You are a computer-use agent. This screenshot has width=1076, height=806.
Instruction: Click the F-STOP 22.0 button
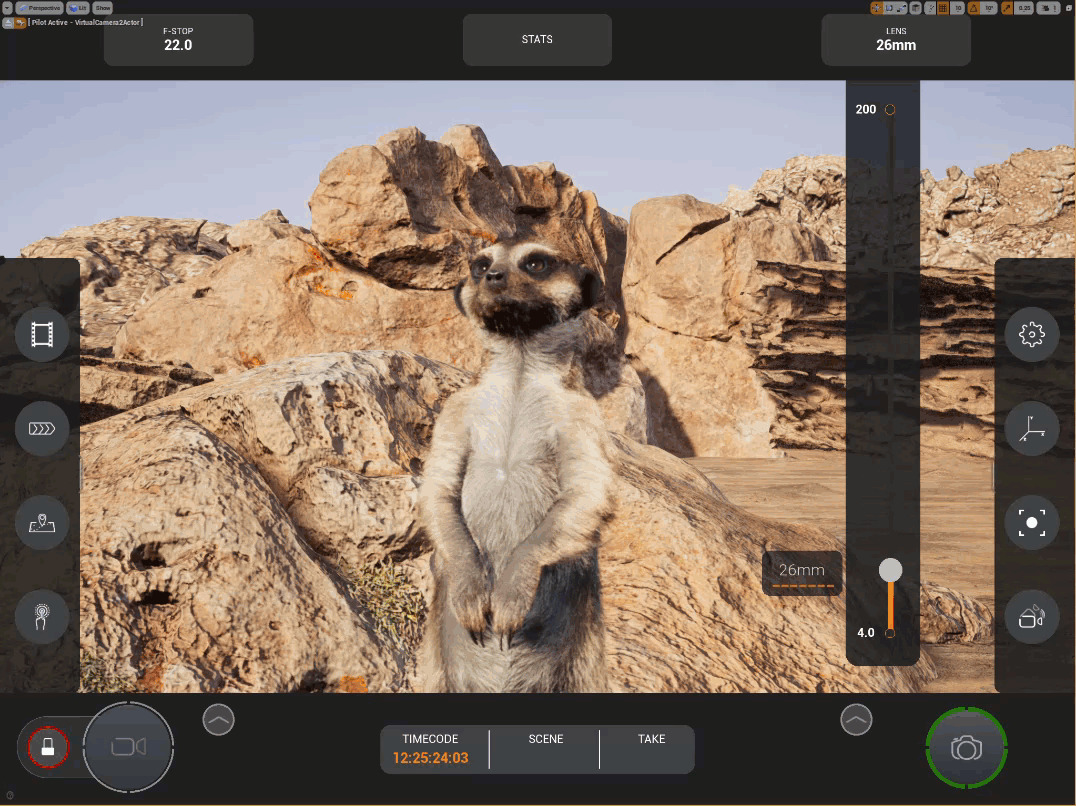tap(178, 40)
